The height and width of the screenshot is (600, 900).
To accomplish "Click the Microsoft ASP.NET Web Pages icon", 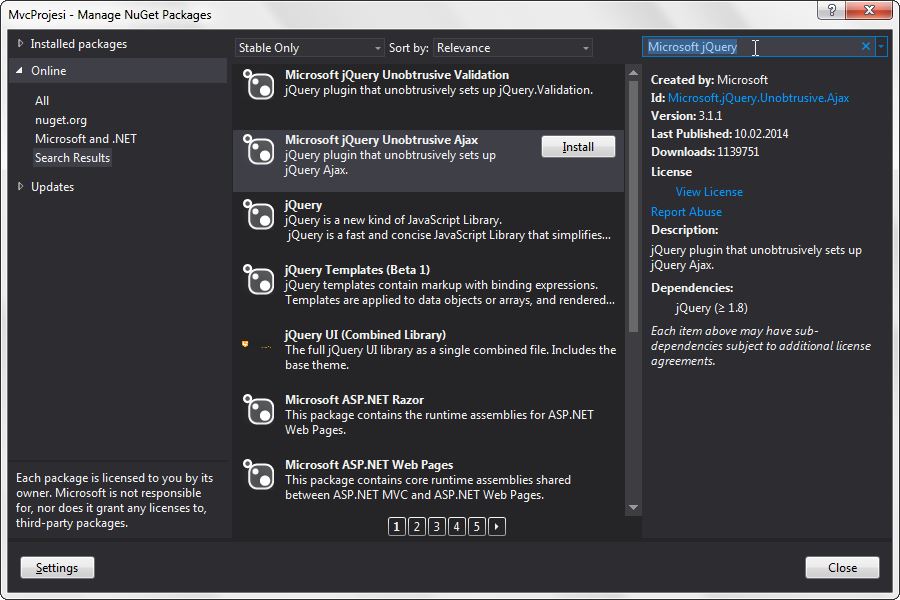I will 259,476.
